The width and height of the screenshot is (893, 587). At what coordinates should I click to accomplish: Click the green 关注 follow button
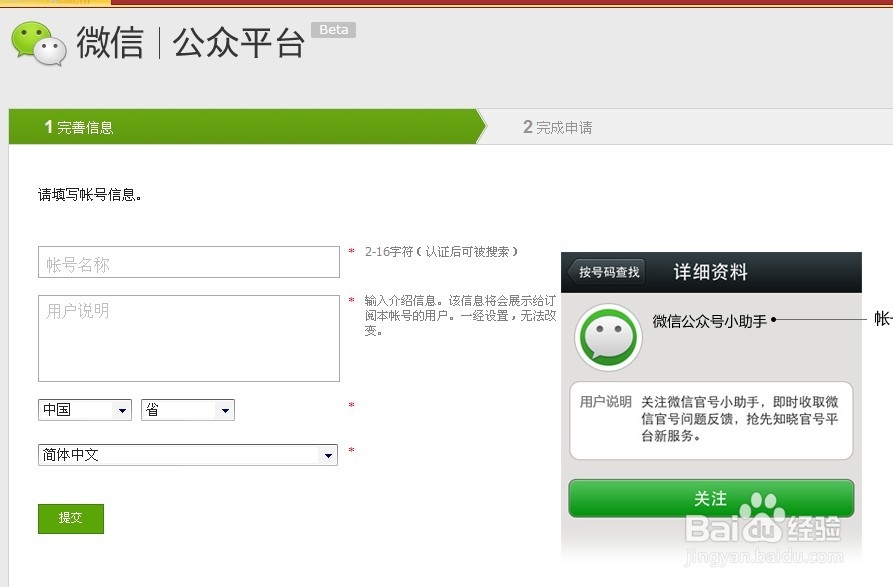711,498
